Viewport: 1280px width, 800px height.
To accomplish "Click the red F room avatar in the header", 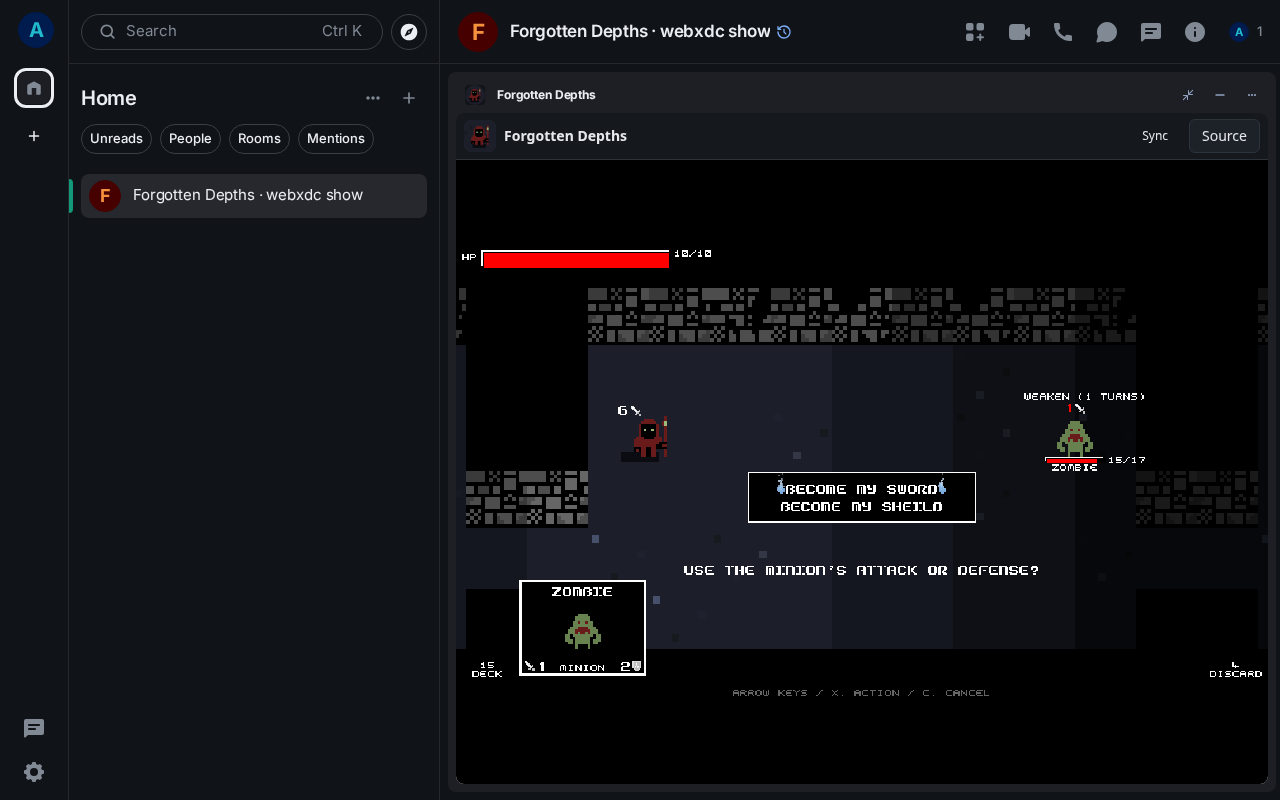I will [478, 32].
